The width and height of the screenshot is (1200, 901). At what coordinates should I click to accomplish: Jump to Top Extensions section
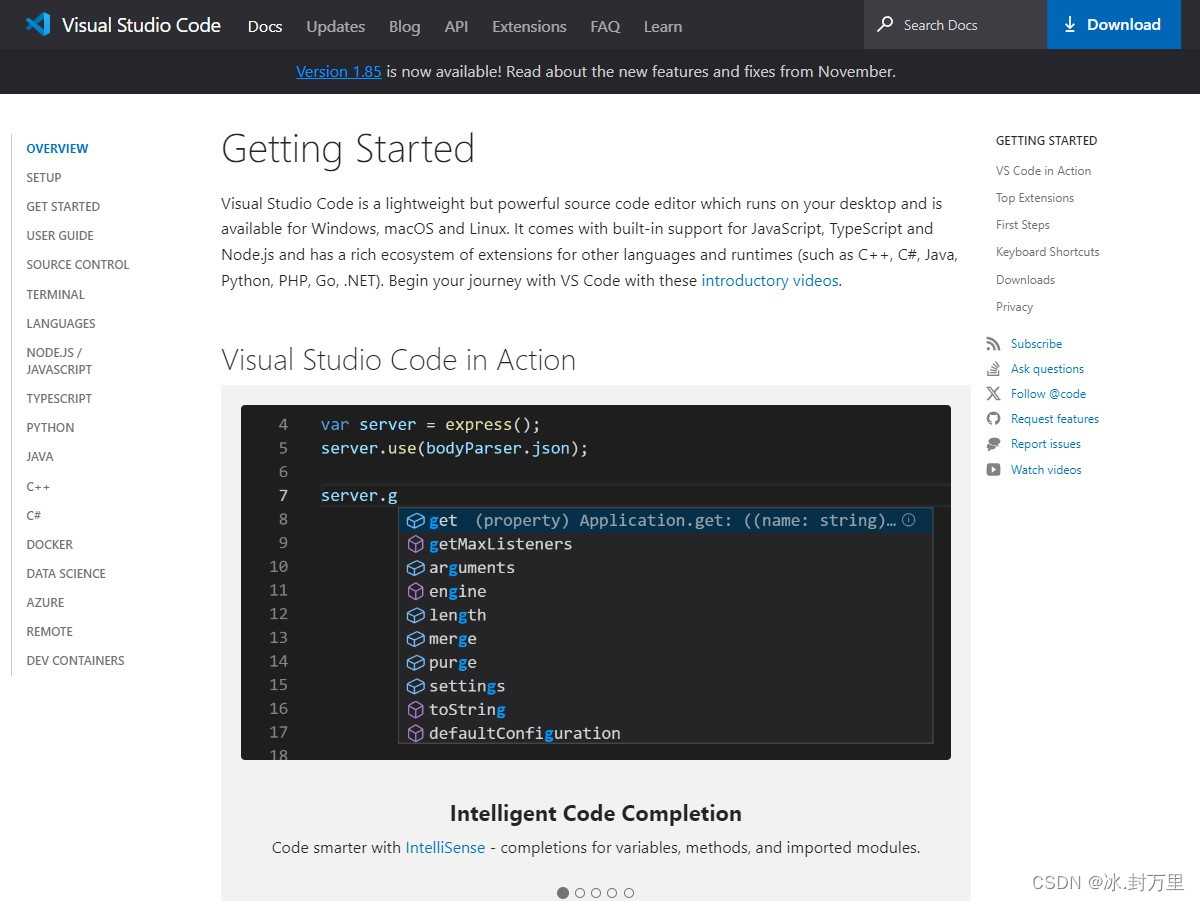tap(1035, 198)
